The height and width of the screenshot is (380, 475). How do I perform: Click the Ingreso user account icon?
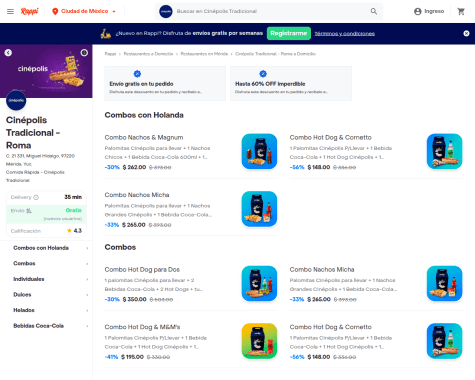pos(418,11)
